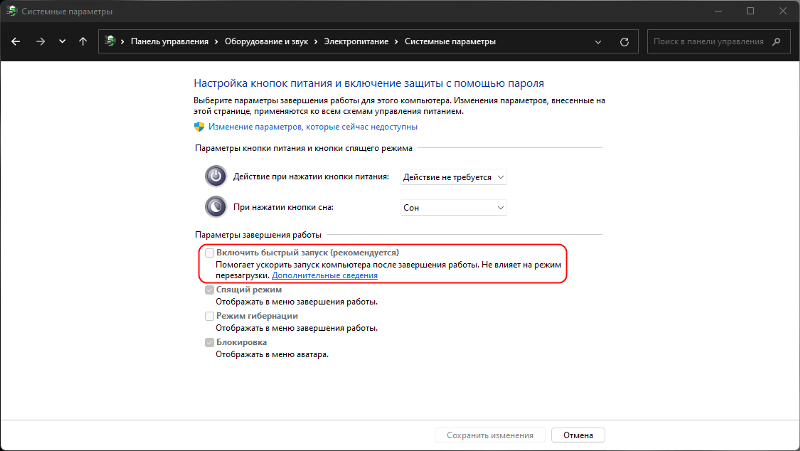
Task: Toggle the Блокировка checkbox
Action: tap(209, 342)
